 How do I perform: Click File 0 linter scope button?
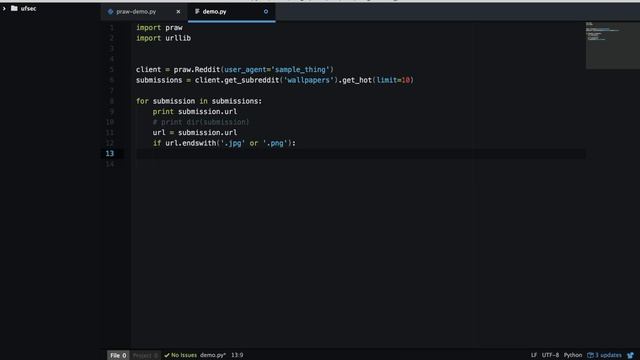point(118,356)
